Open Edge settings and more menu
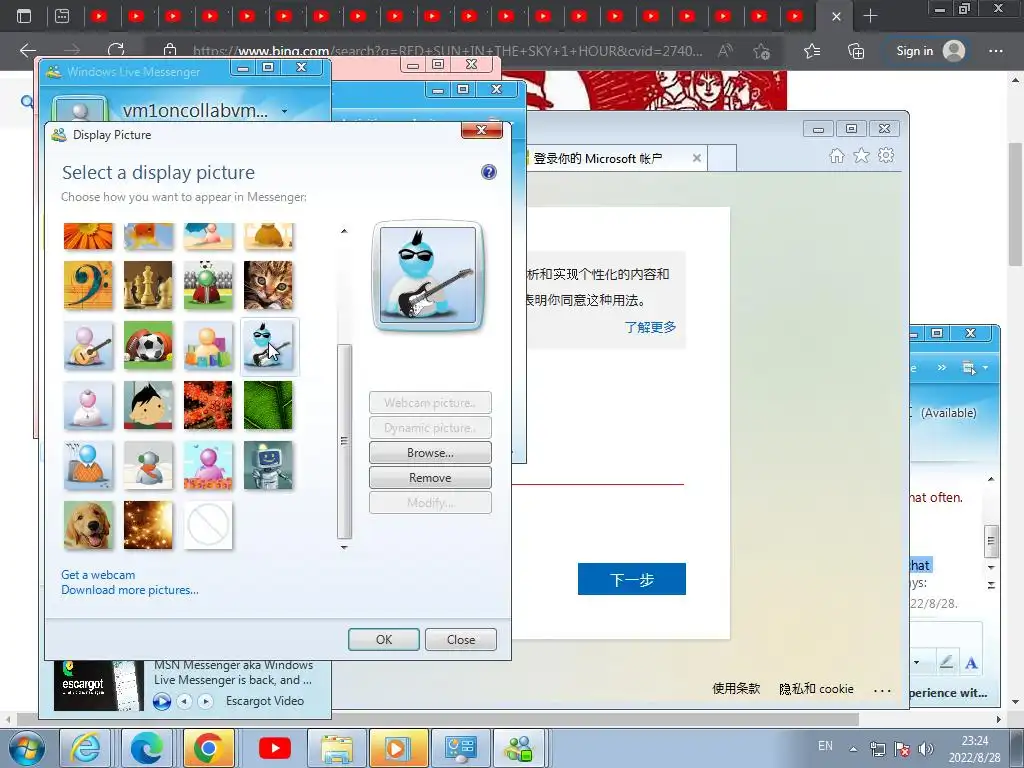Screen dimensions: 1024x768 pos(995,50)
